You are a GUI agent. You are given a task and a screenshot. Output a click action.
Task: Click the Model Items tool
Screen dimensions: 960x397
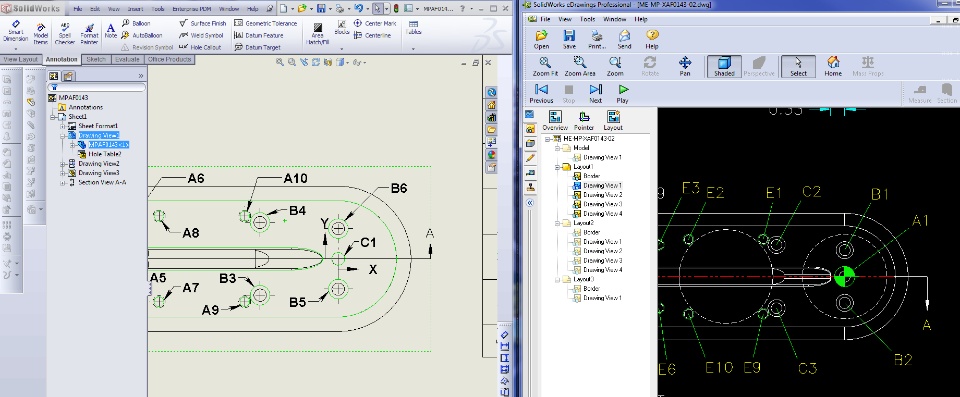coord(40,34)
